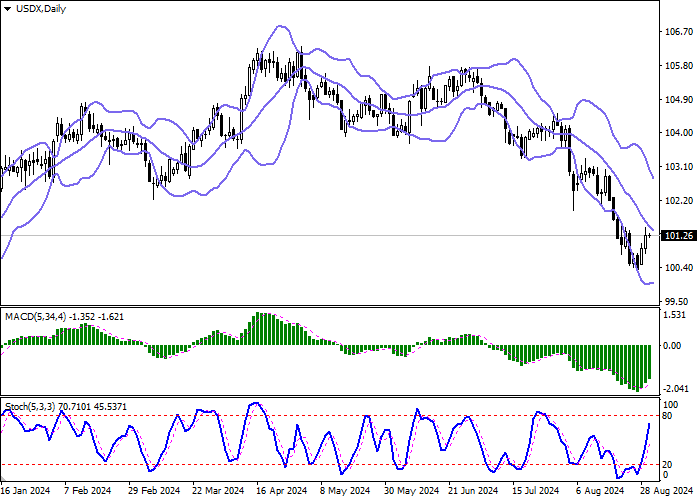Click the 104.90 price axis value
Screen dimensions: 700x500
click(679, 99)
